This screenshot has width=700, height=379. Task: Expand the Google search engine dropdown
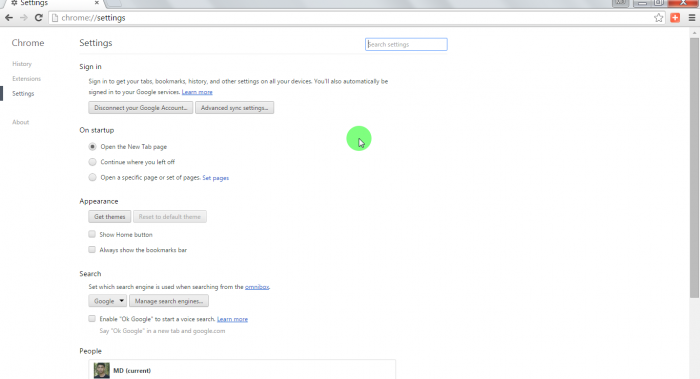coord(108,301)
